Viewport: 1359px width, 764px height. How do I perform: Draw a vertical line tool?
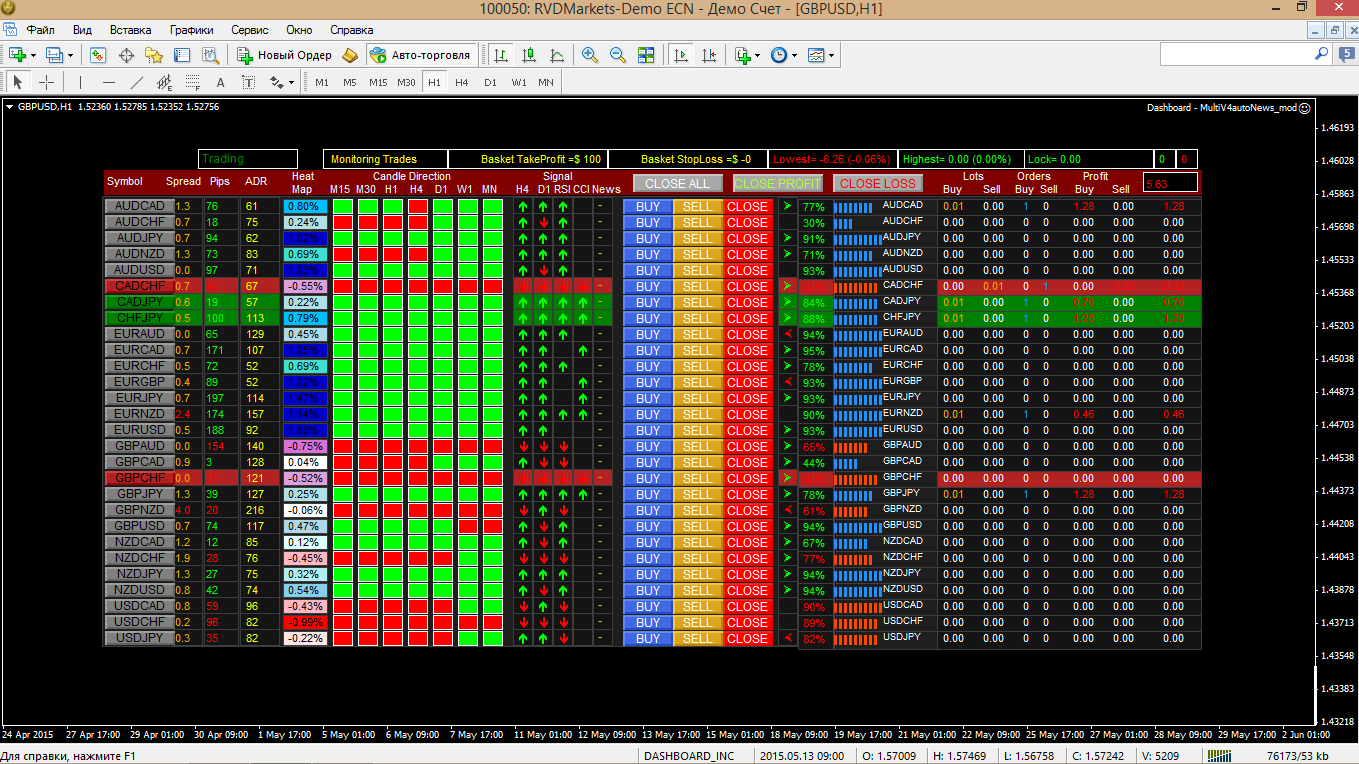pyautogui.click(x=81, y=82)
